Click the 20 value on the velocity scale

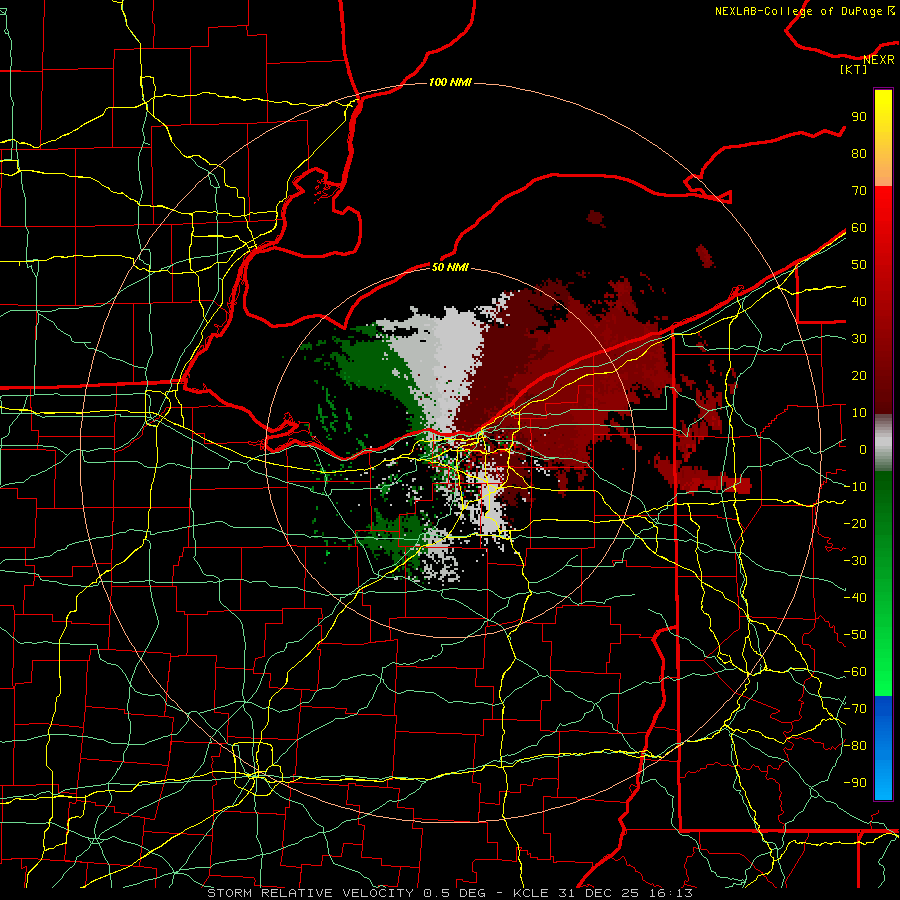click(859, 376)
